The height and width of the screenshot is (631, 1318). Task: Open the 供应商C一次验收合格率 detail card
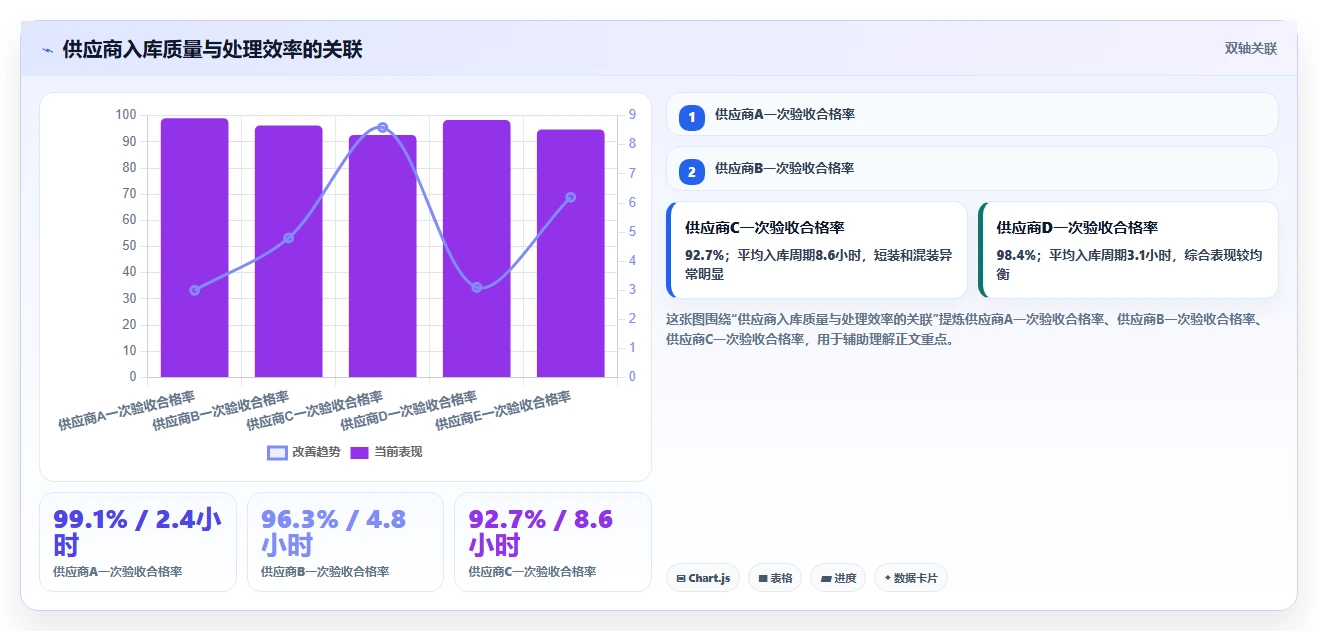817,250
